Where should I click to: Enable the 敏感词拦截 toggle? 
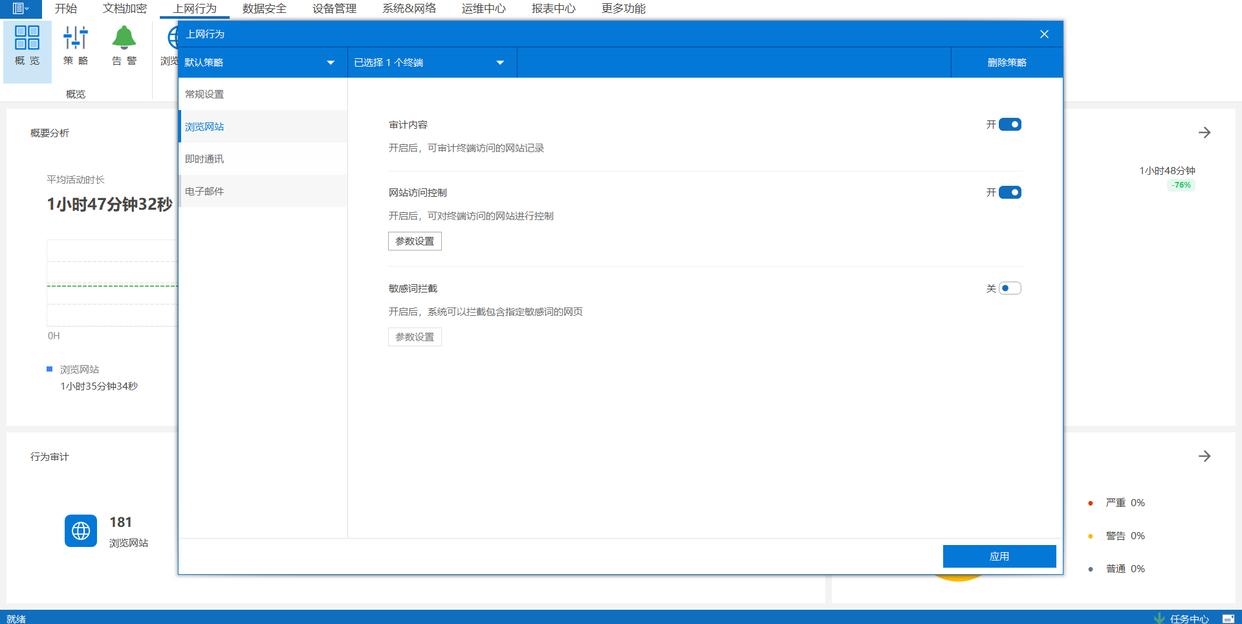1010,289
